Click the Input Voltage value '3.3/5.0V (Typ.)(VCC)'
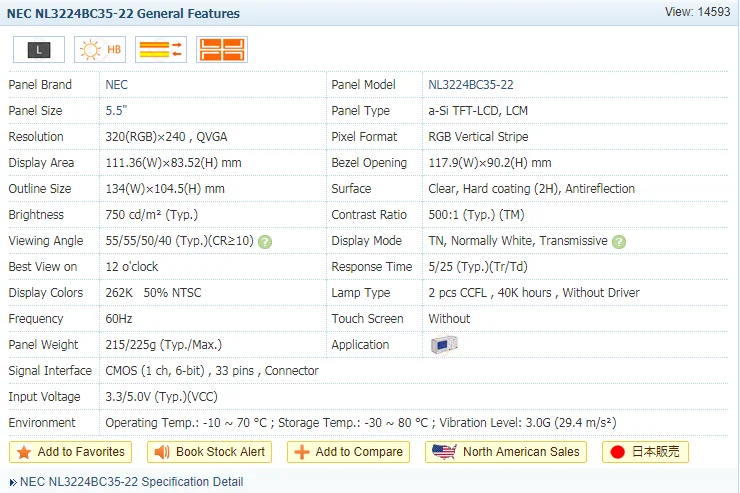 tap(161, 397)
